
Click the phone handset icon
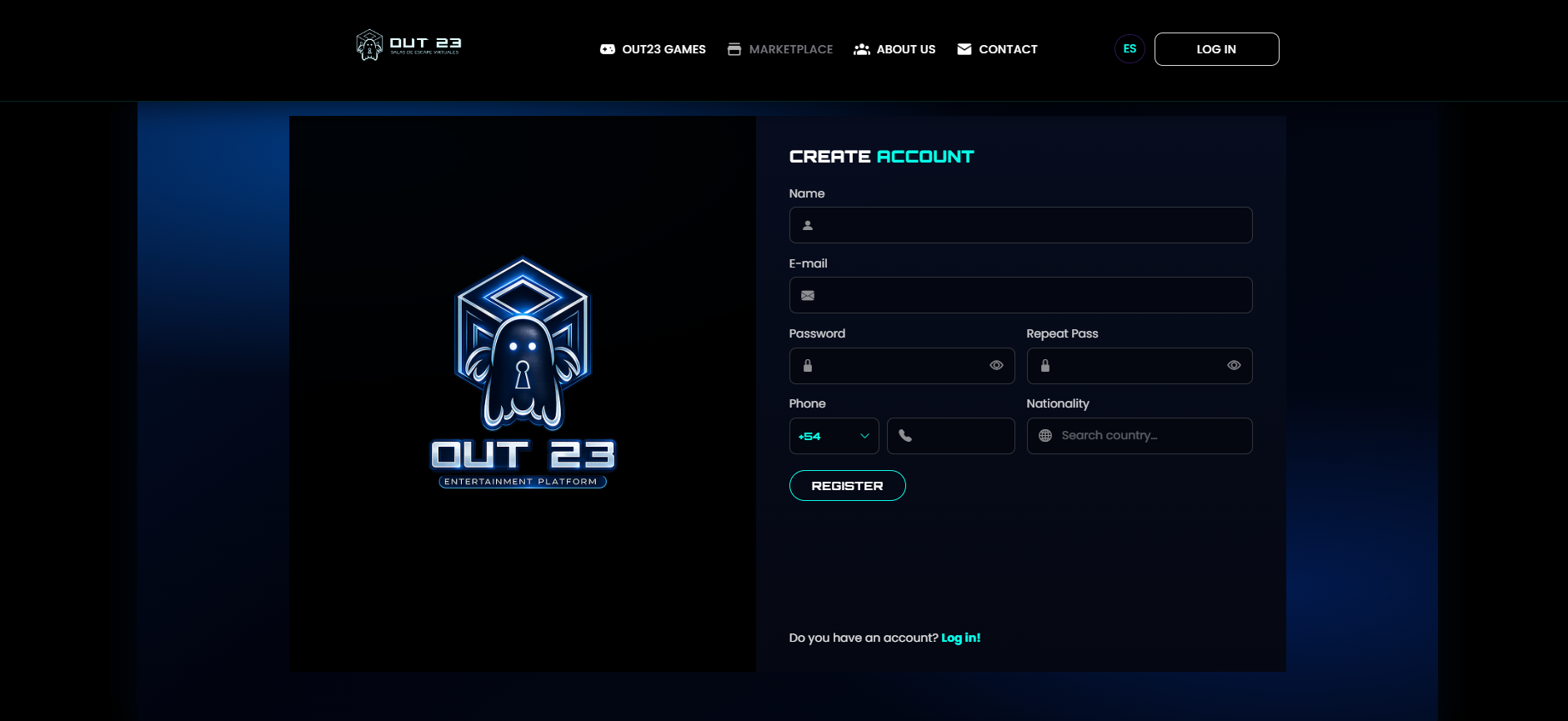coord(905,436)
